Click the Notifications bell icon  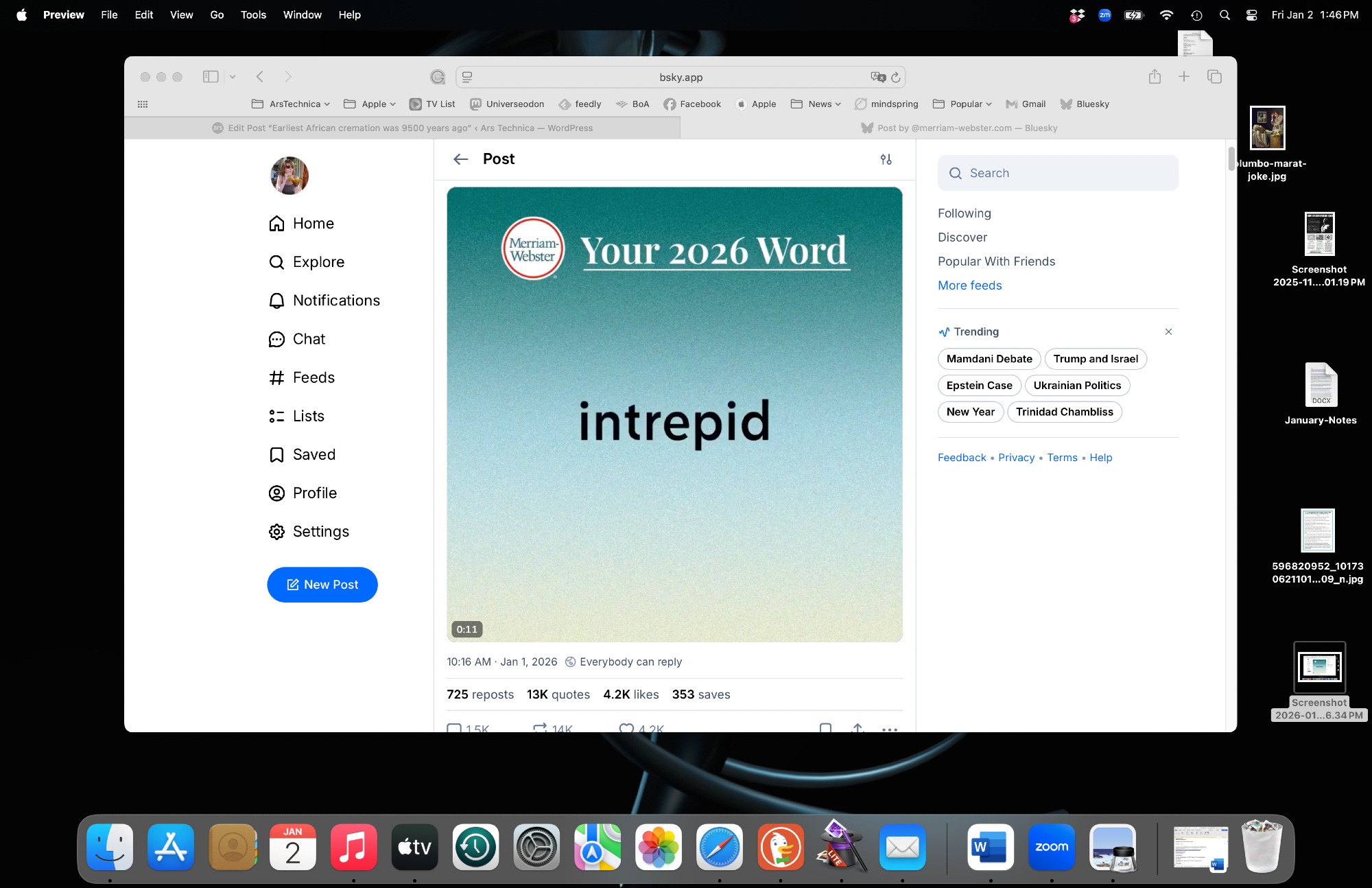[276, 301]
